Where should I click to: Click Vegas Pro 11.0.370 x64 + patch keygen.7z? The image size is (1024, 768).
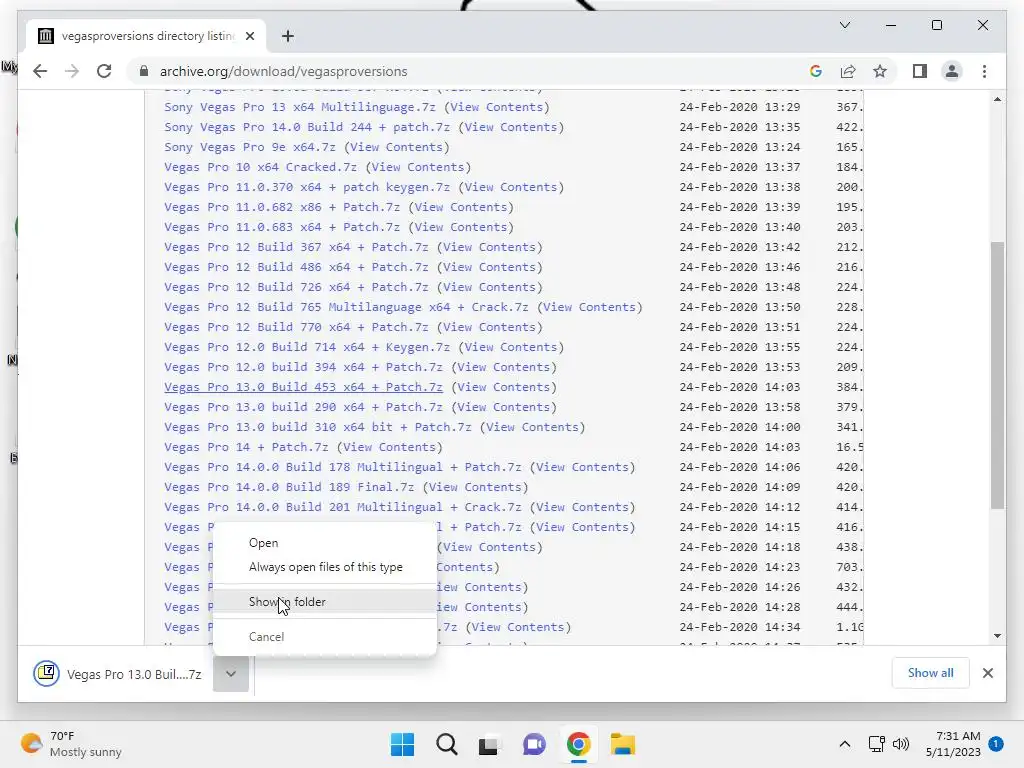(x=307, y=187)
